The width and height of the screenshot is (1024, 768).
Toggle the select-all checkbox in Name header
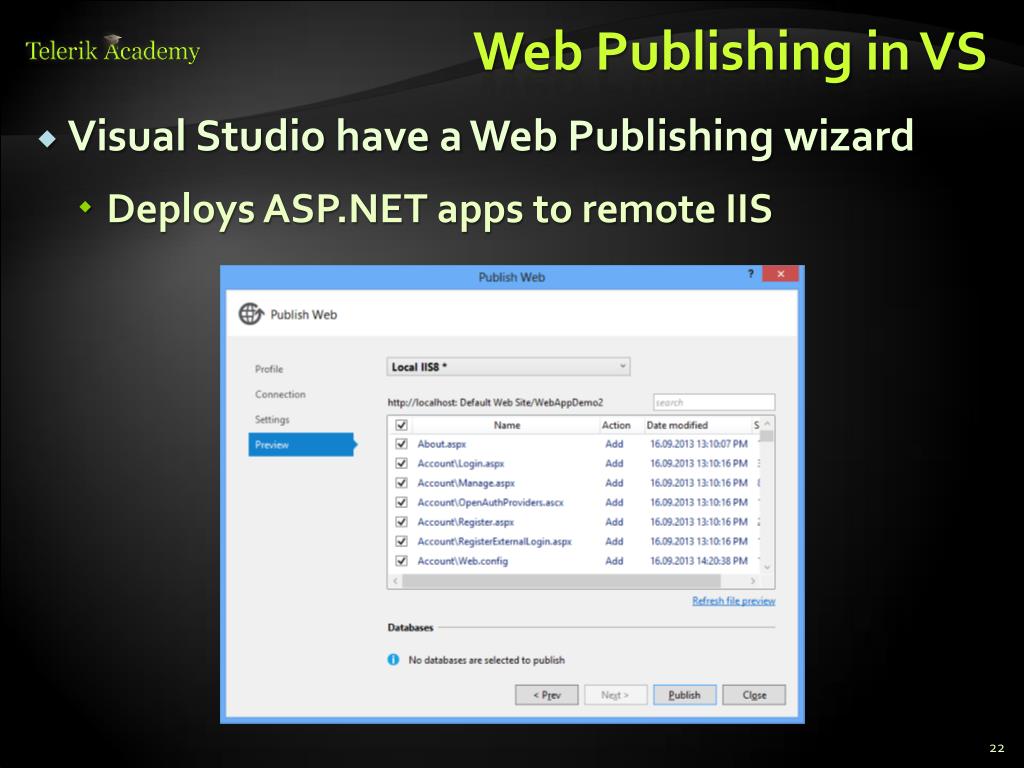[402, 425]
